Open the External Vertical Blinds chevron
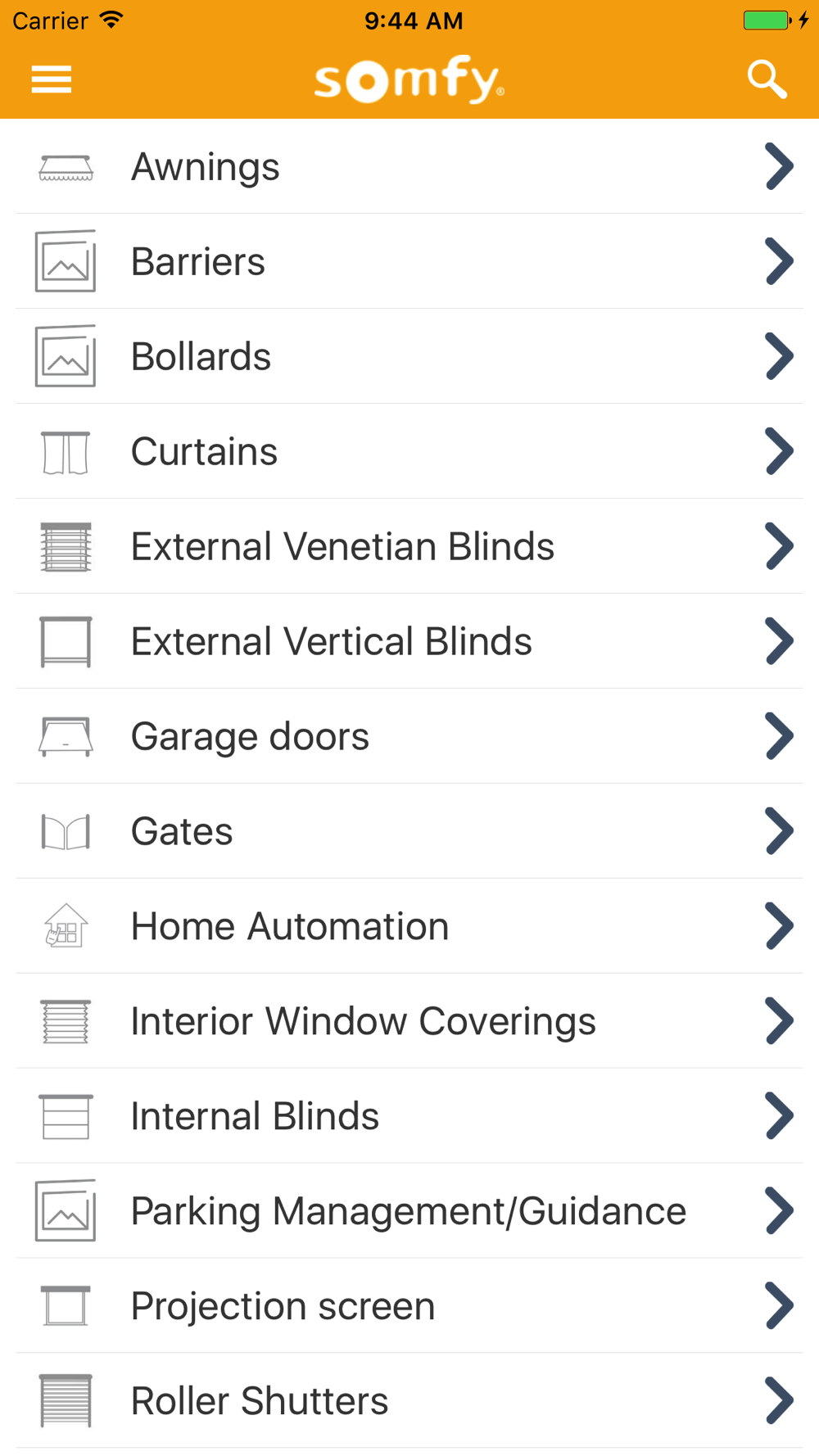 coord(779,641)
